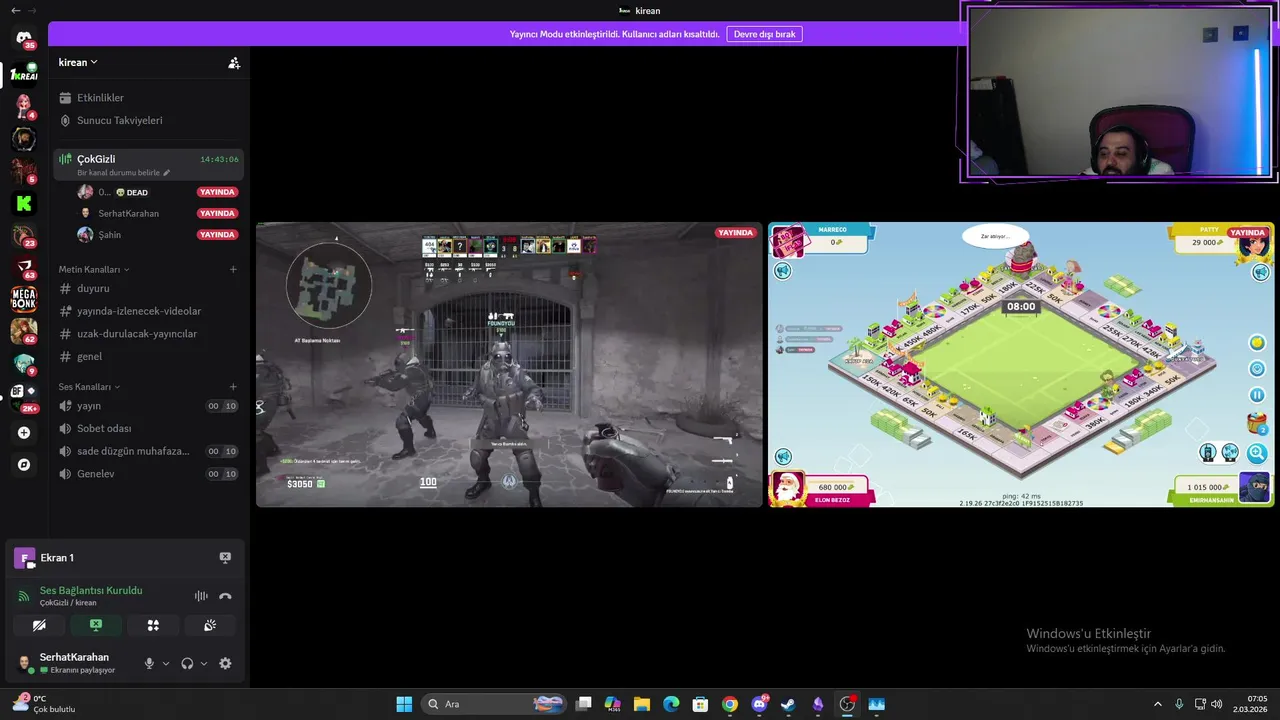Deafen with the headphones icon
This screenshot has height=720, width=1280.
[187, 663]
